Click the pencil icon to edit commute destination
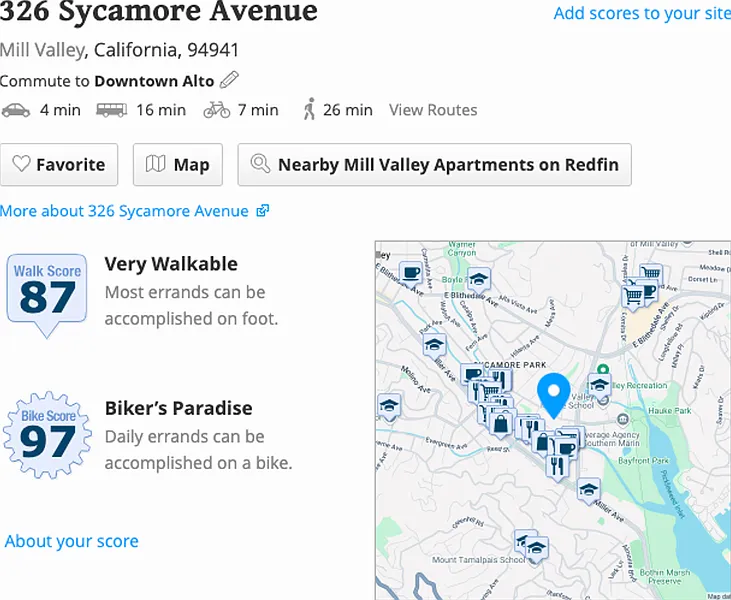This screenshot has height=600, width=731. pos(229,80)
